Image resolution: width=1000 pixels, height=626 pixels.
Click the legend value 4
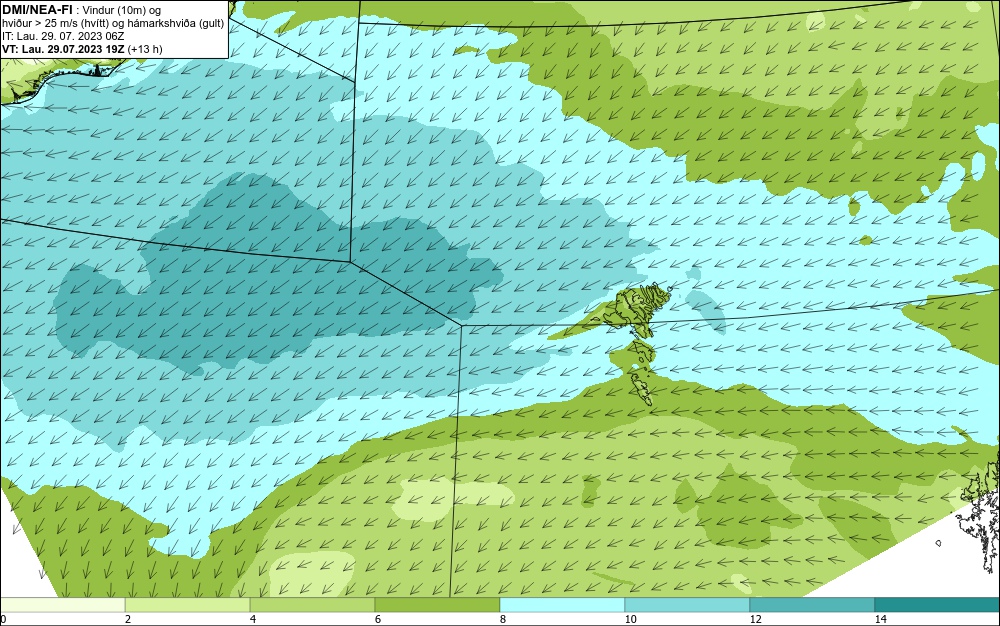(253, 619)
